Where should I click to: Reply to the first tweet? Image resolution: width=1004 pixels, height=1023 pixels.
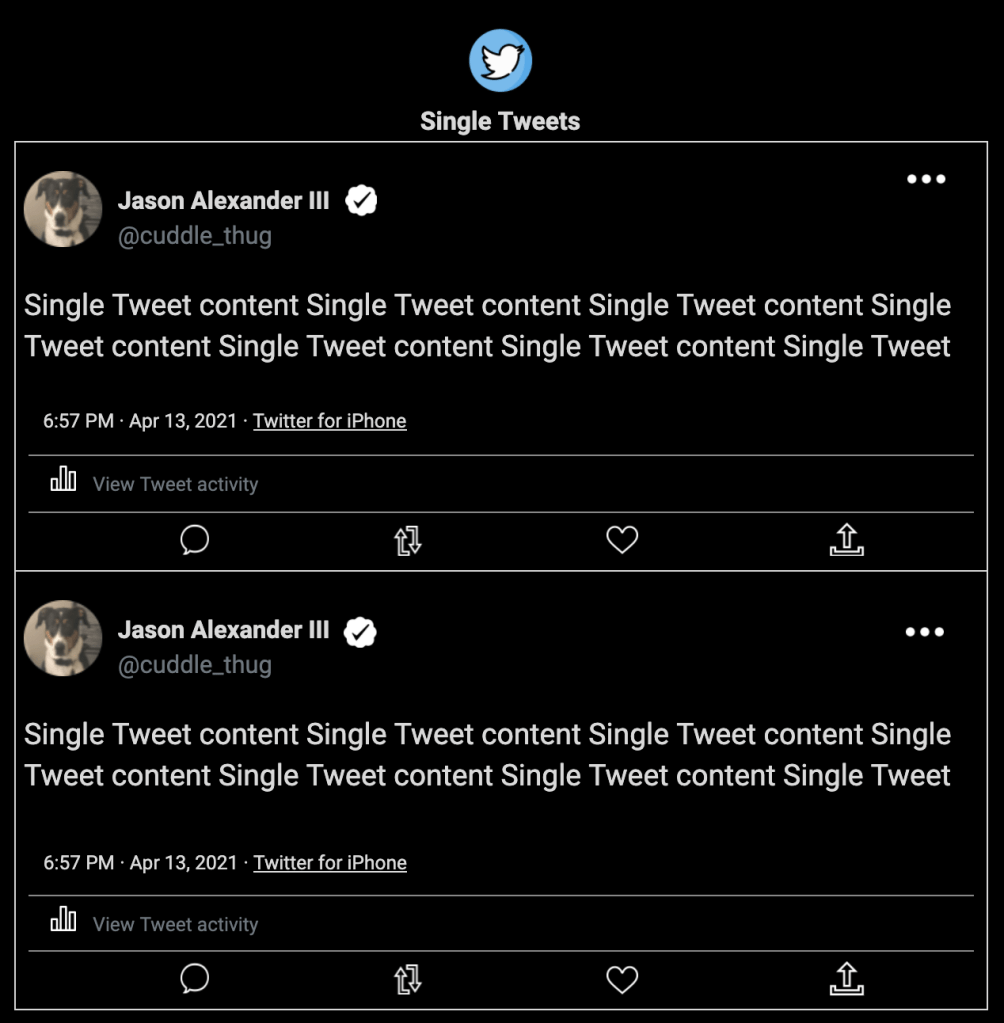point(194,540)
